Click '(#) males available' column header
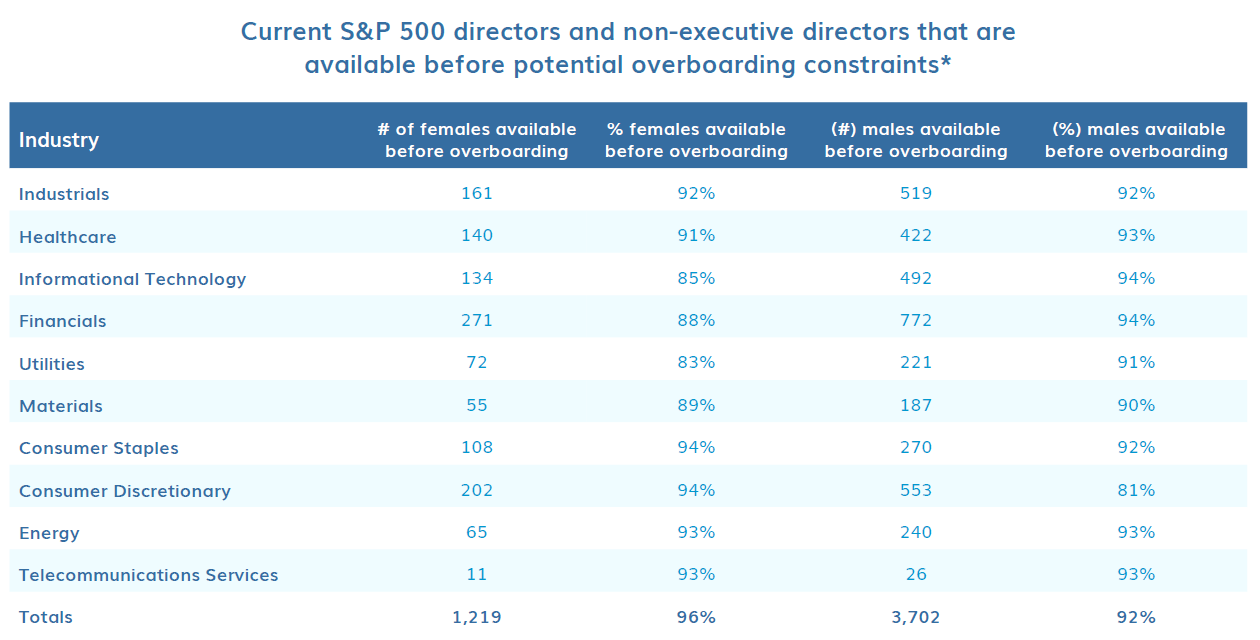This screenshot has width=1260, height=640. pyautogui.click(x=916, y=140)
